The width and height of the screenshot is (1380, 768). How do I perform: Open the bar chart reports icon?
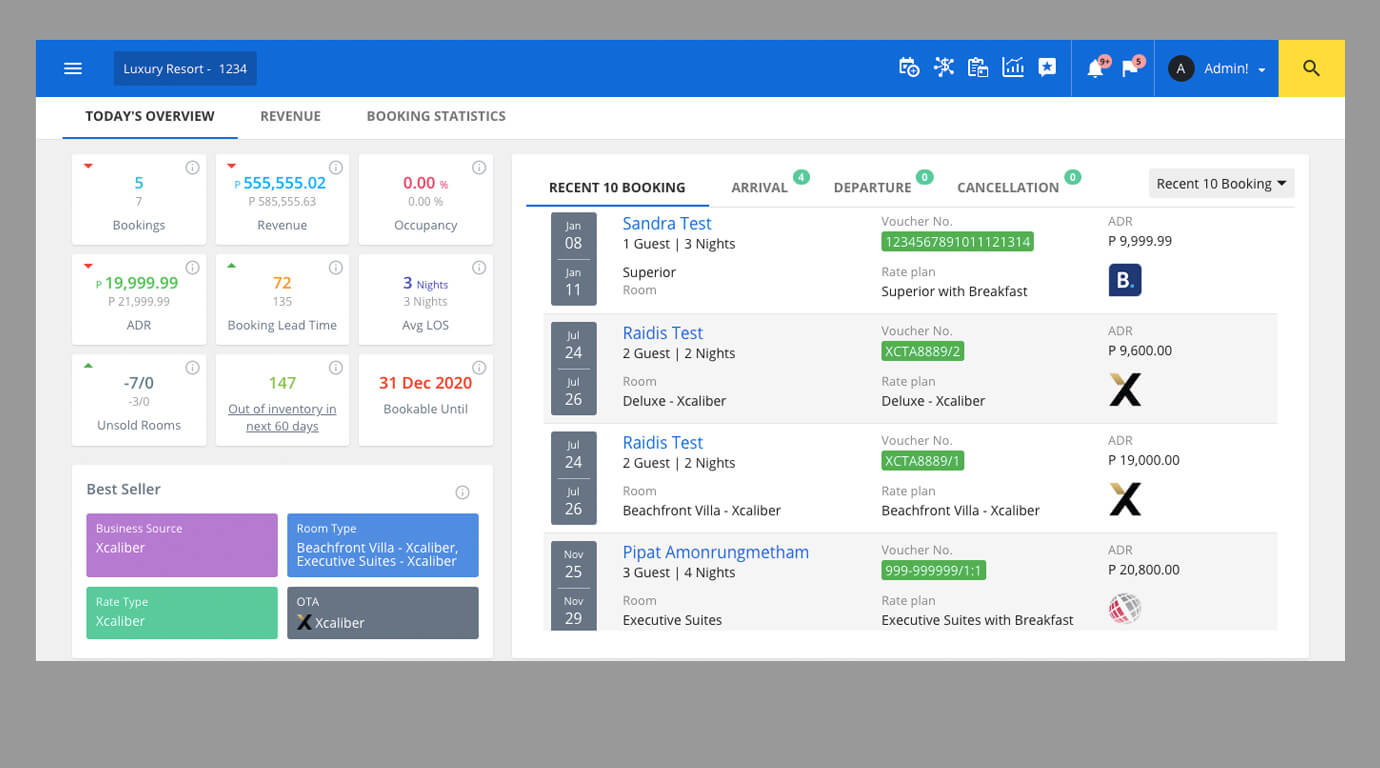[x=1013, y=68]
